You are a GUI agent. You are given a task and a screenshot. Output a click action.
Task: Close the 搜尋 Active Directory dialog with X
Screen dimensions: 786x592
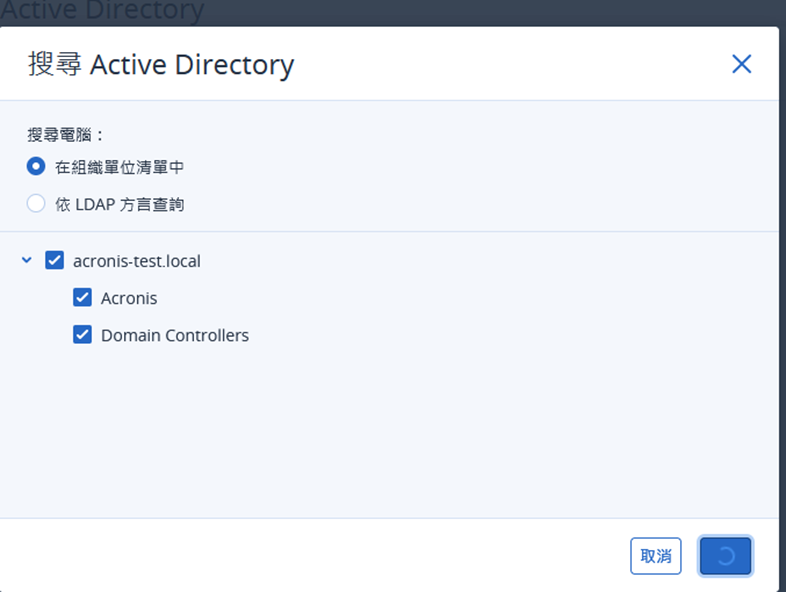pos(741,64)
